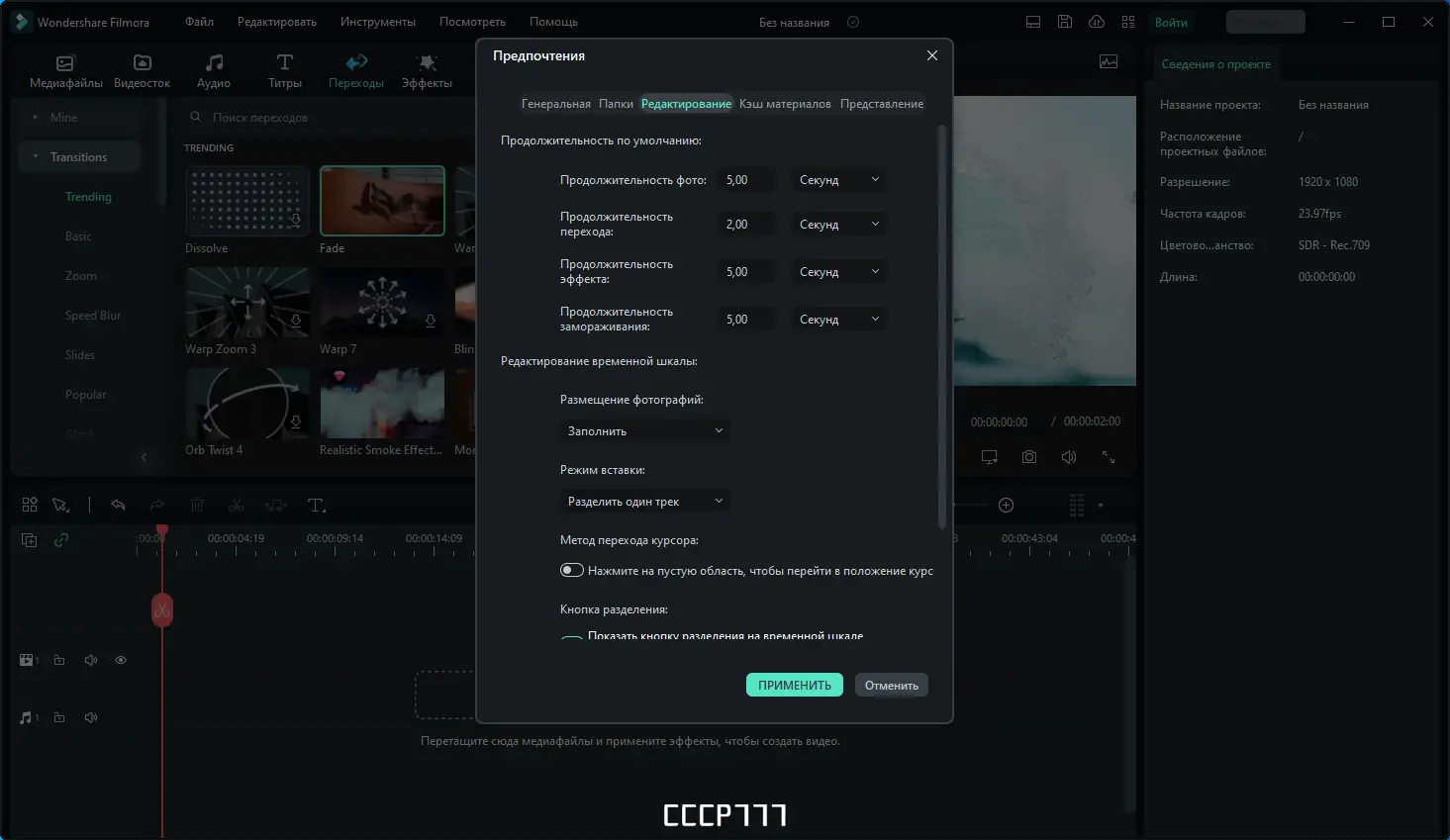Open the transition duration units dropdown
The width and height of the screenshot is (1450, 840).
point(839,225)
